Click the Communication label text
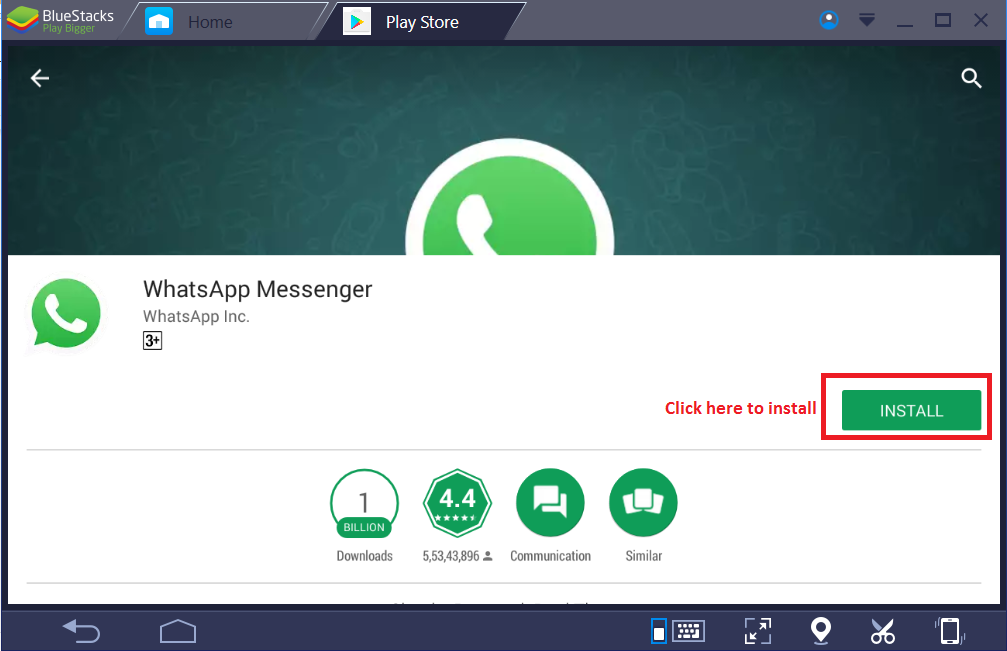1007x651 pixels. pyautogui.click(x=550, y=556)
